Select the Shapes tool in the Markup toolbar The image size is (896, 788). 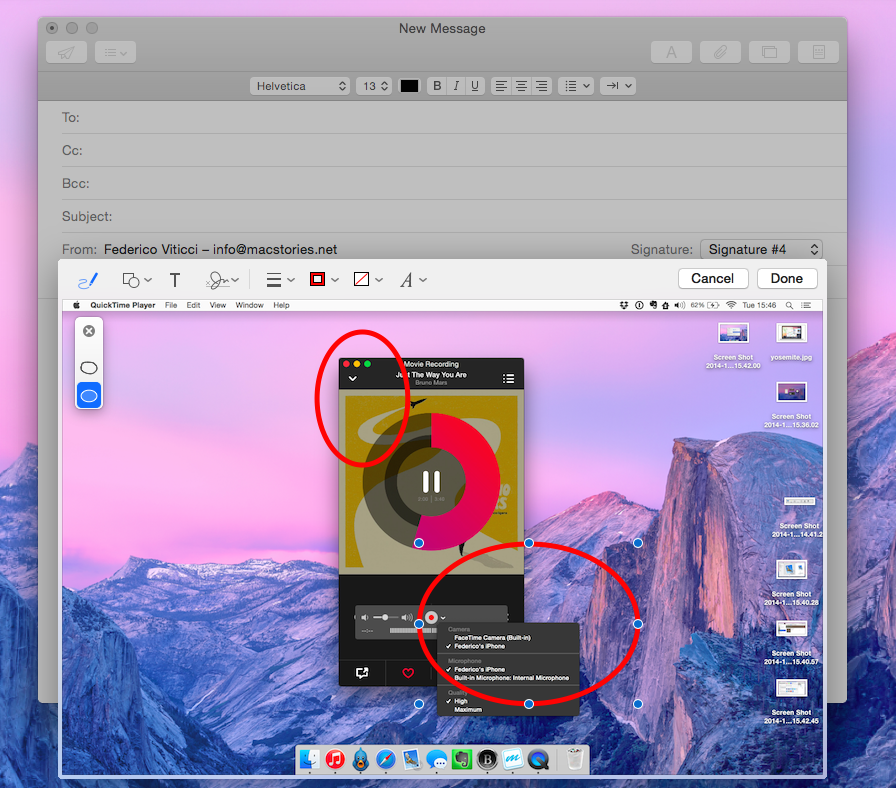click(x=131, y=279)
